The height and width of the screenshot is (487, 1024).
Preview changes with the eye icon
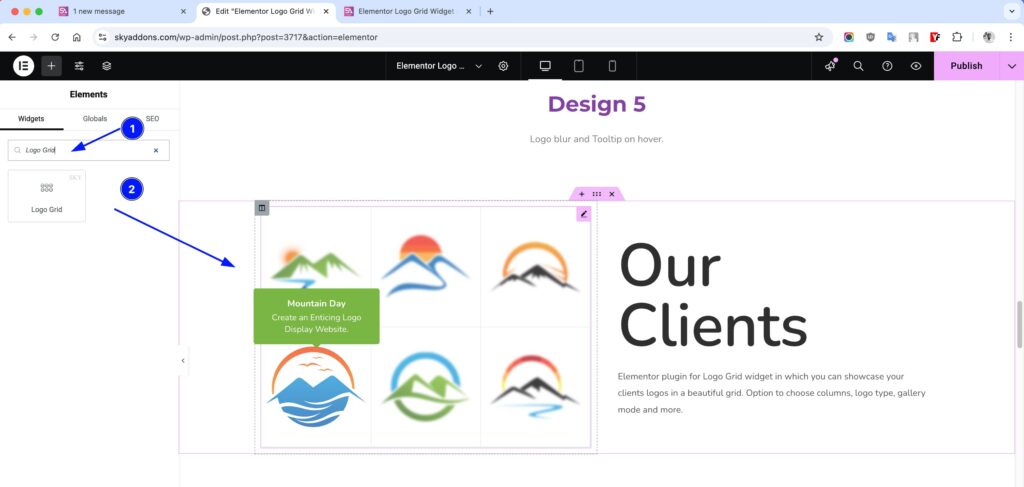coord(916,66)
